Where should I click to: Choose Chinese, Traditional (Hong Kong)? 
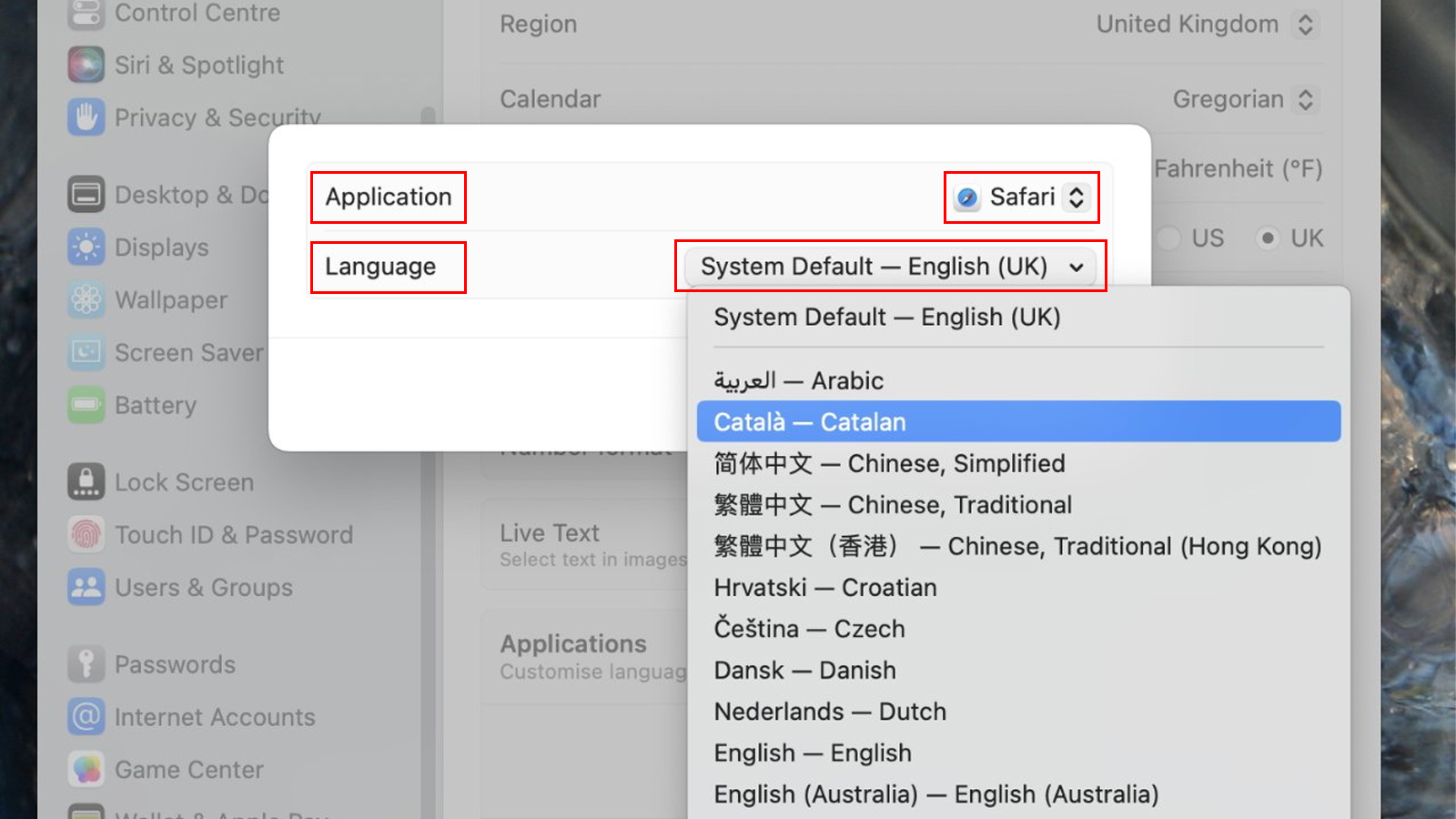click(x=1018, y=546)
